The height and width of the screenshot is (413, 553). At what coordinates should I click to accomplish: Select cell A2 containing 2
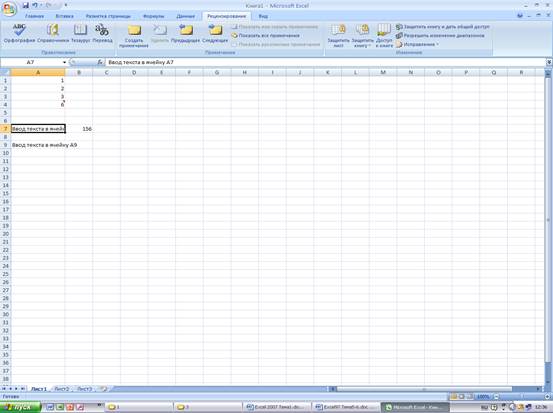(38, 89)
